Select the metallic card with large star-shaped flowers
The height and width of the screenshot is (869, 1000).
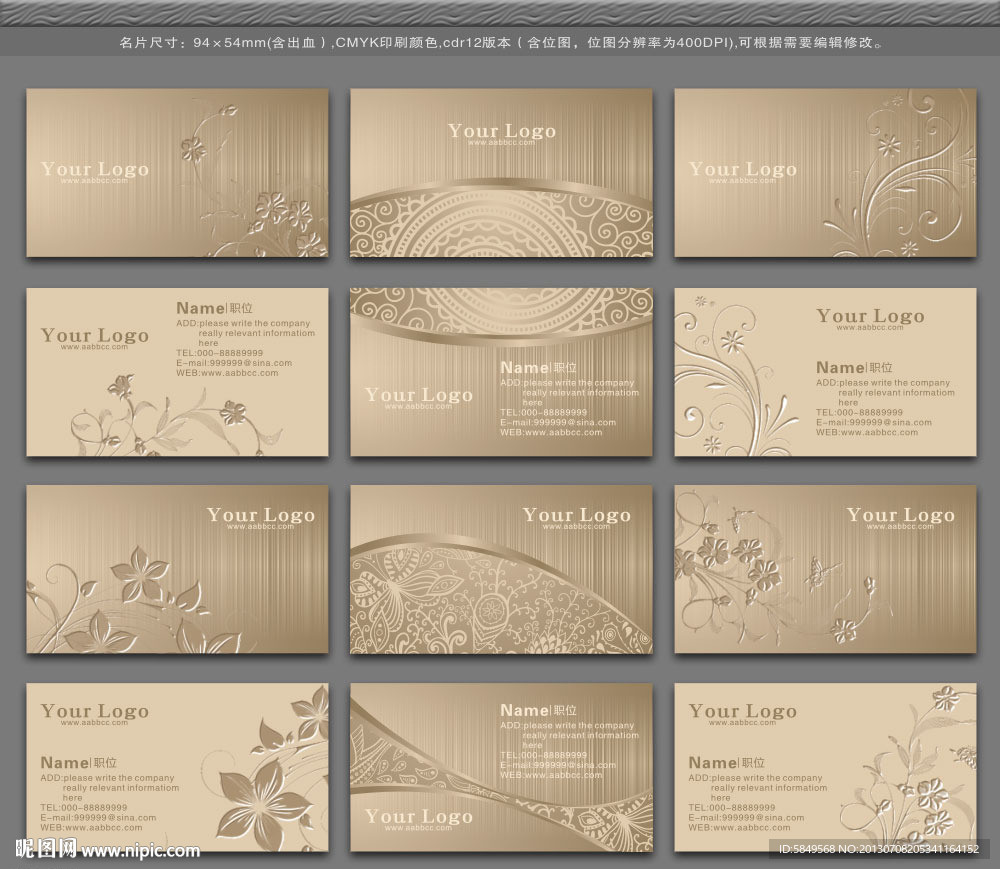(177, 569)
